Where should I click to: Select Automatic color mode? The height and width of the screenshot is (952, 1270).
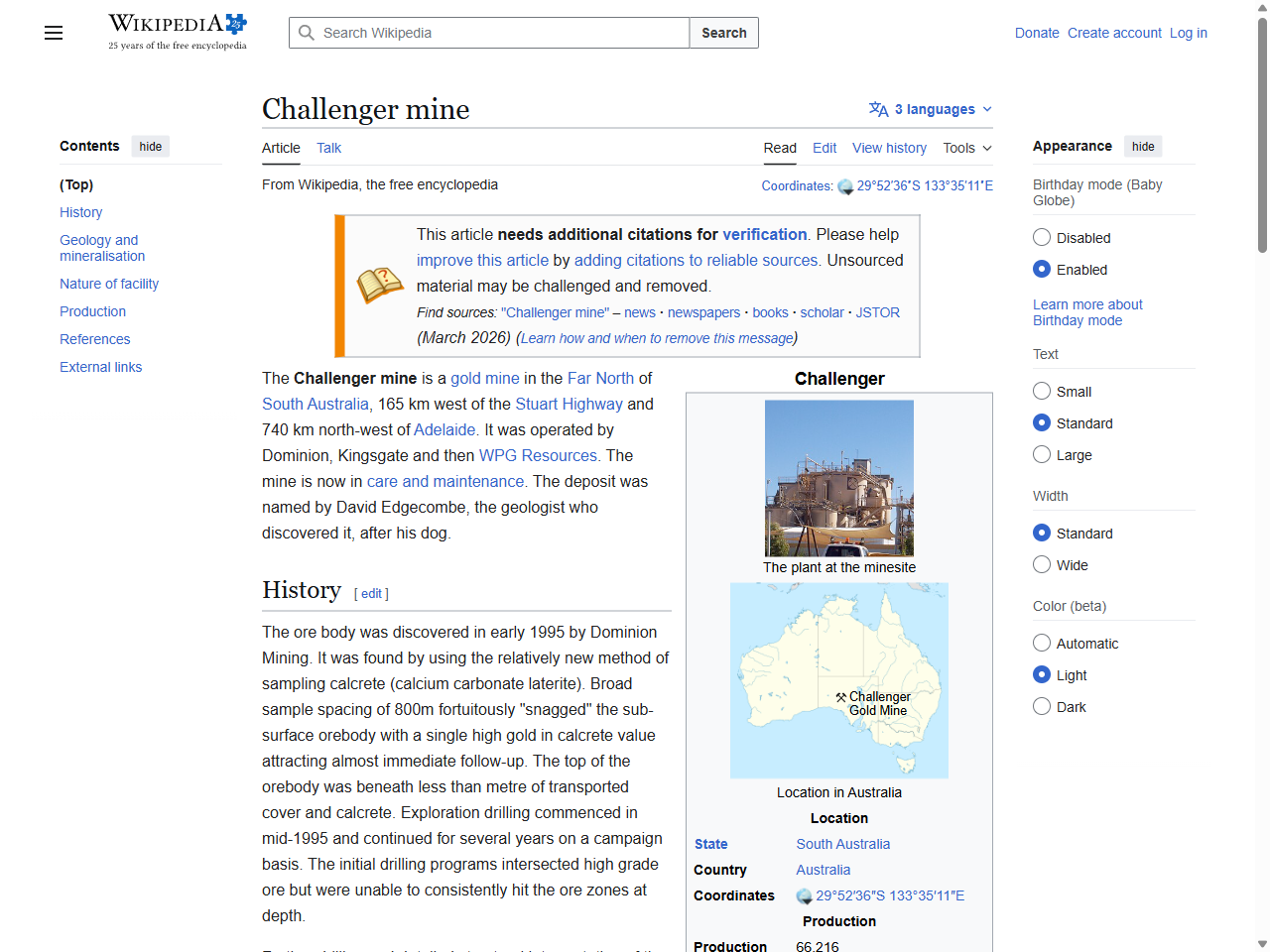[1042, 643]
